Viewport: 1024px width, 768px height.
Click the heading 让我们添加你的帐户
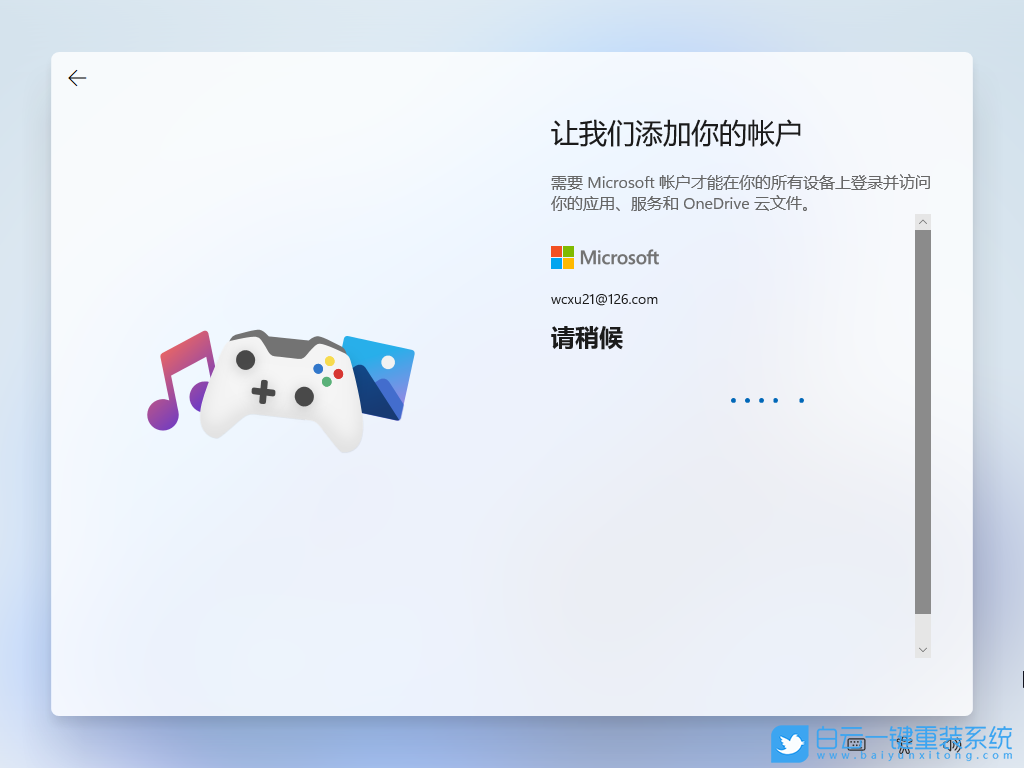pyautogui.click(x=684, y=131)
